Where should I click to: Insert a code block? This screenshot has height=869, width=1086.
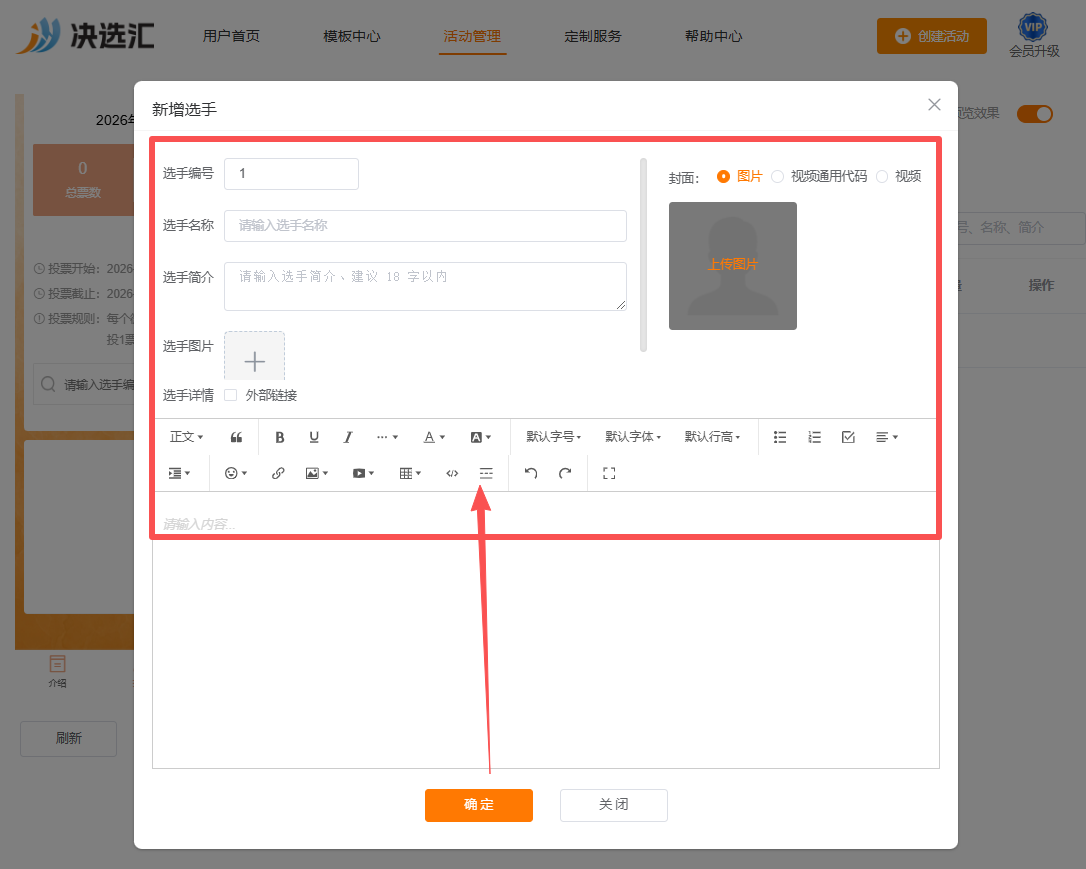click(x=452, y=473)
